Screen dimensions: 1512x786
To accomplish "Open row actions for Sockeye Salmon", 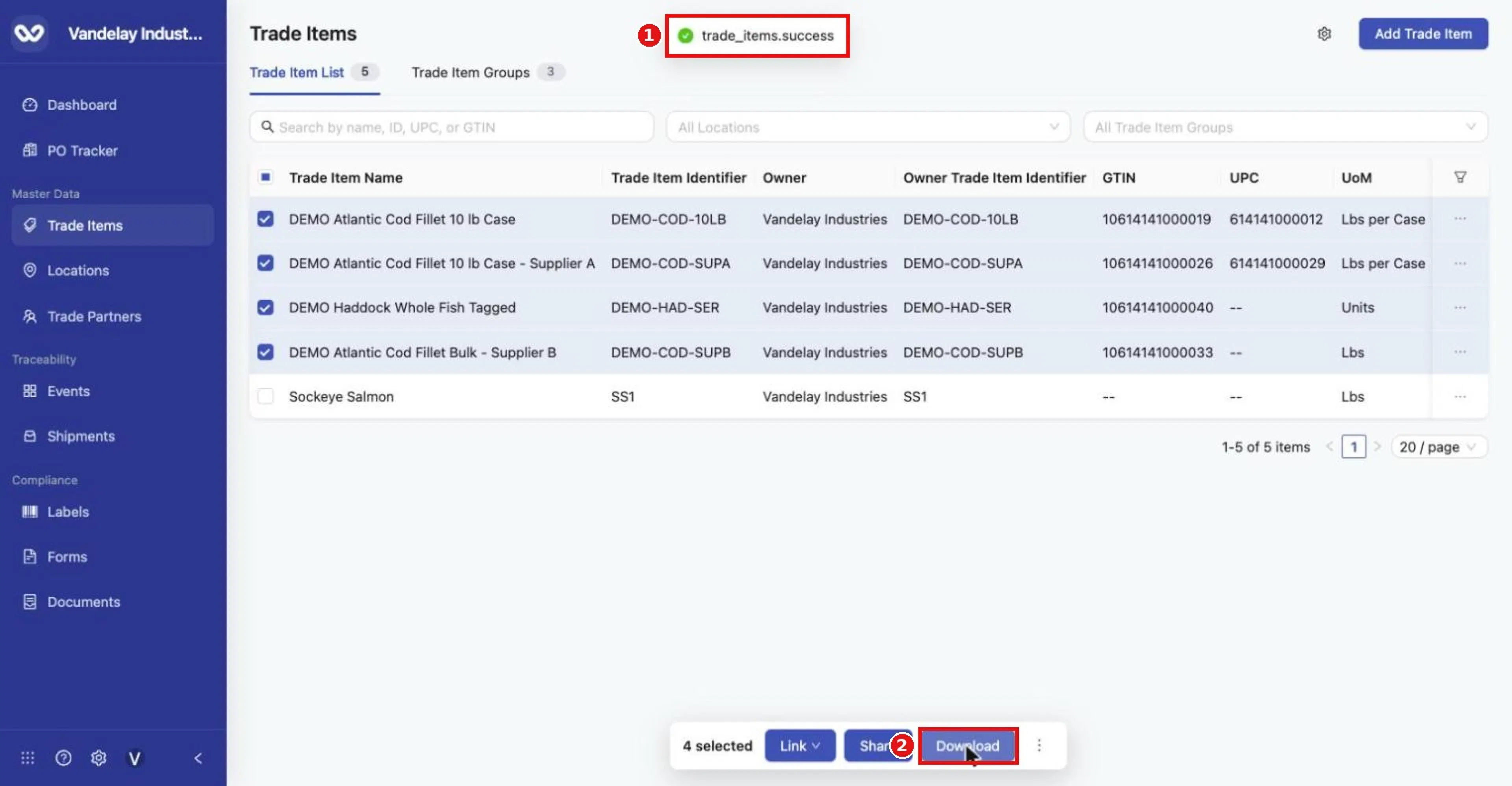I will pos(1460,397).
